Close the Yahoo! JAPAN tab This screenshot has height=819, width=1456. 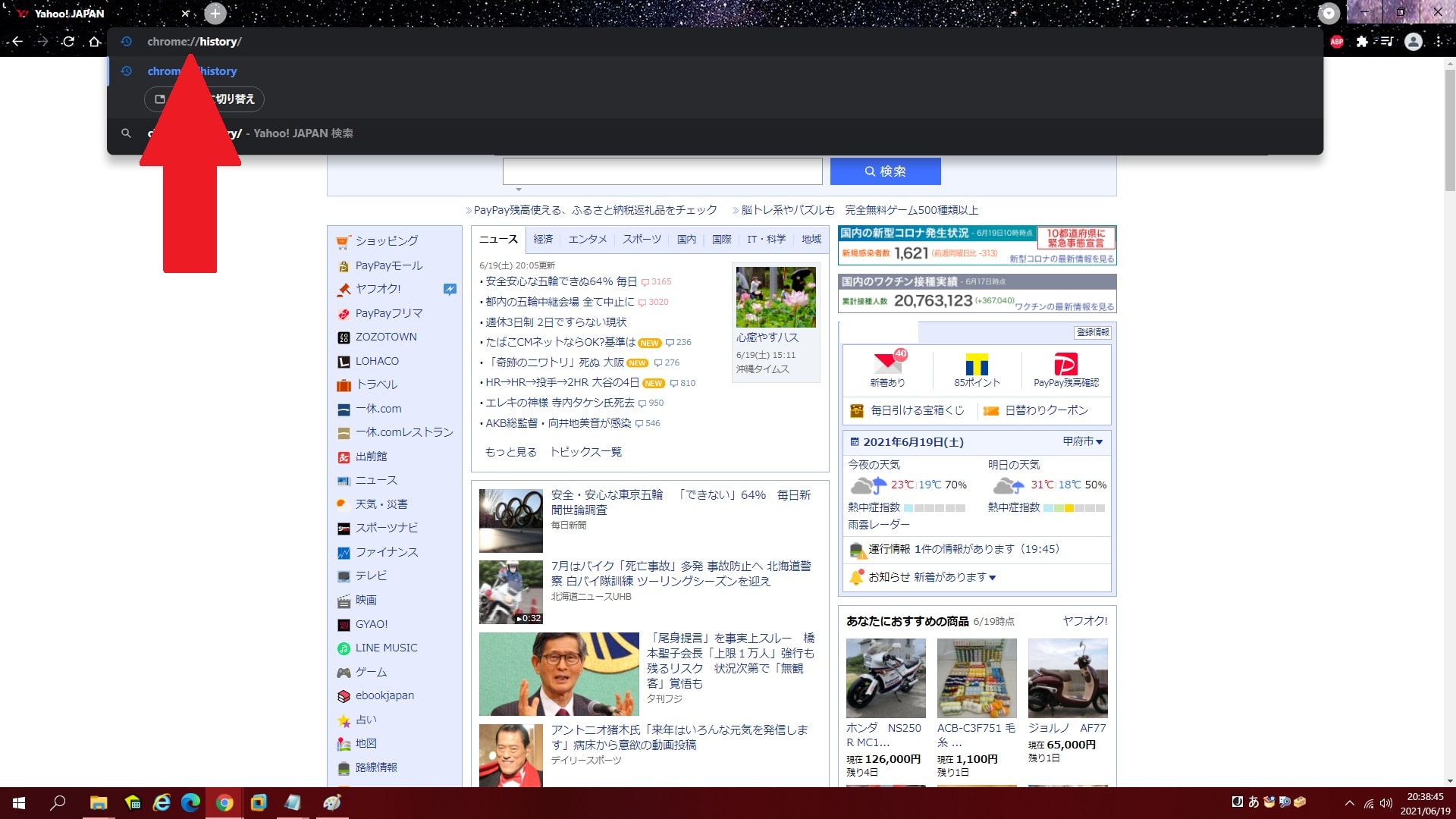[x=185, y=14]
